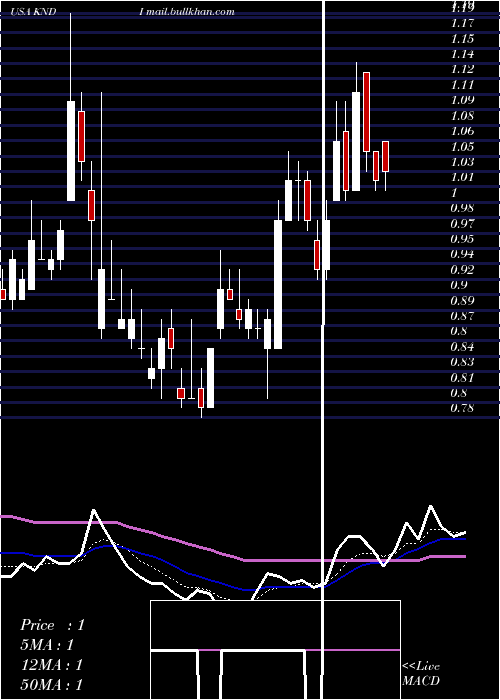Click the USA KND ticker label
Image resolution: width=500 pixels, height=700 pixels.
[34, 12]
